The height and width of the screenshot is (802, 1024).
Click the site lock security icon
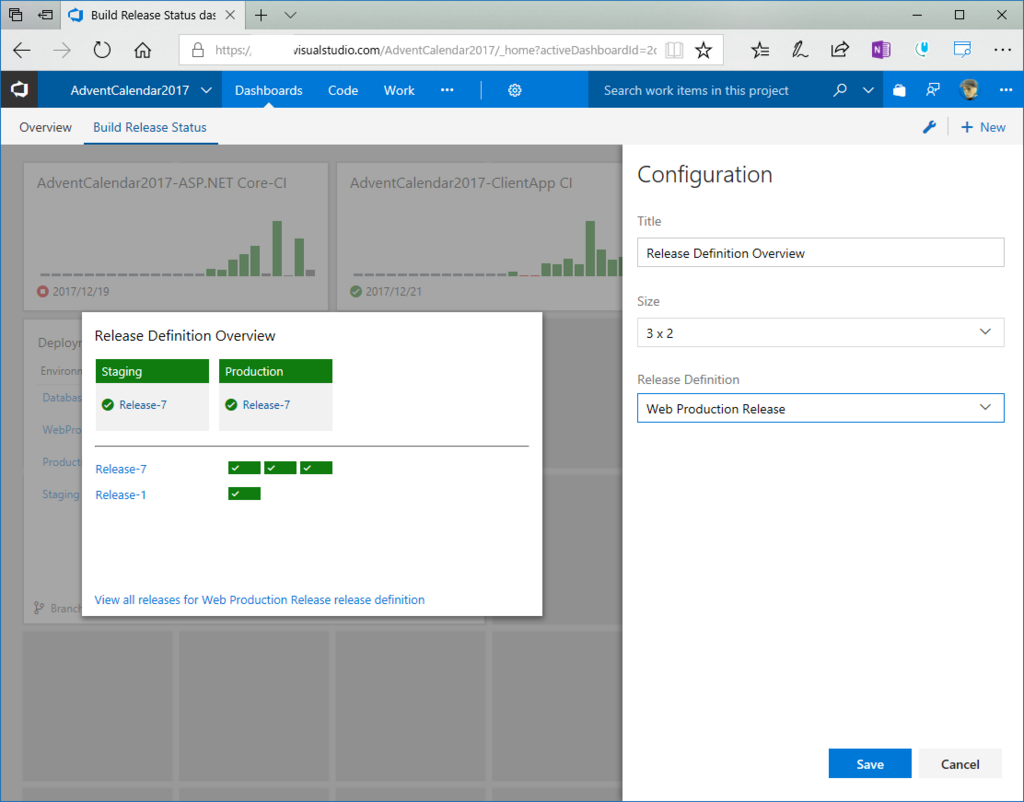(198, 50)
